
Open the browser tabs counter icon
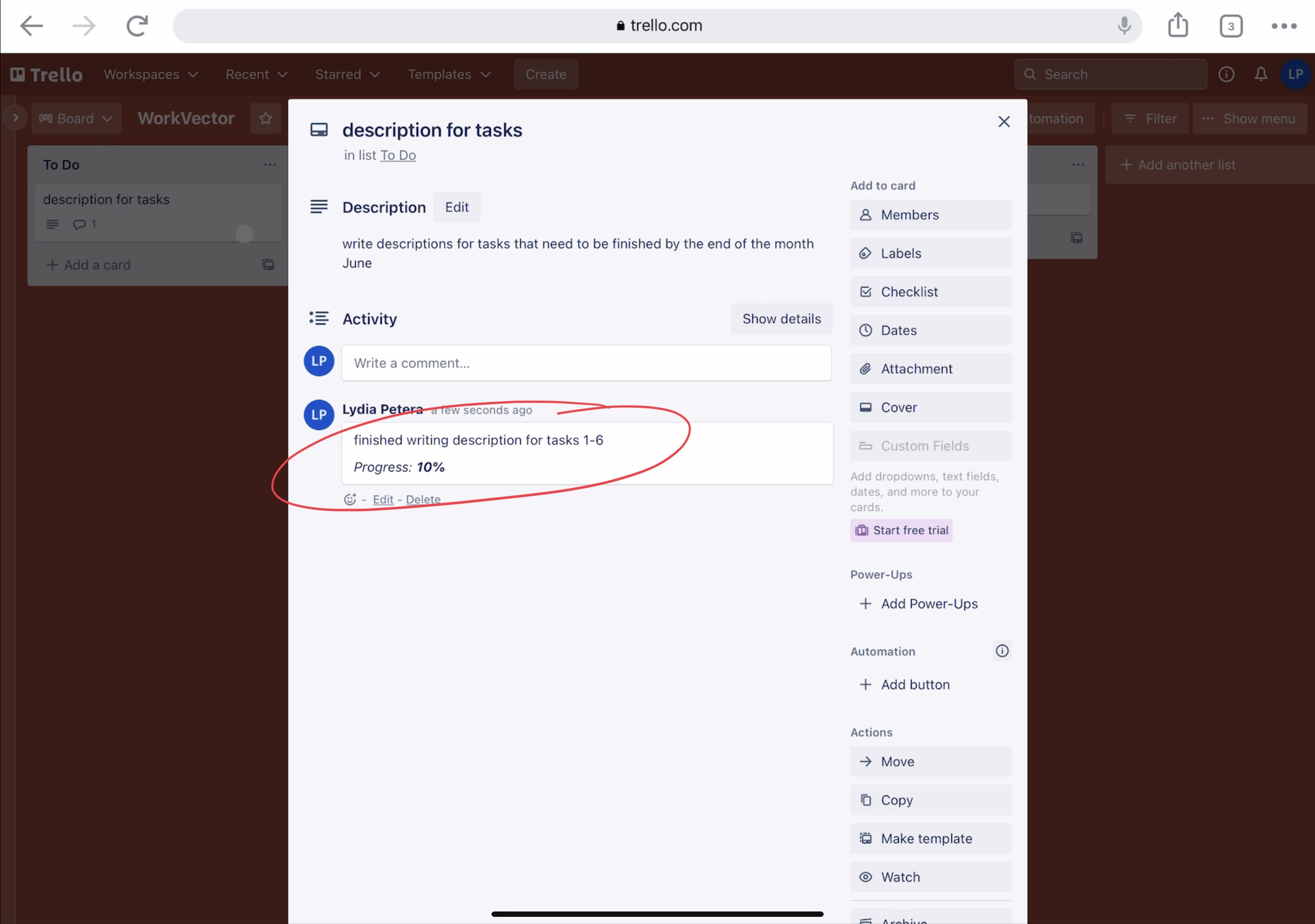pyautogui.click(x=1230, y=26)
